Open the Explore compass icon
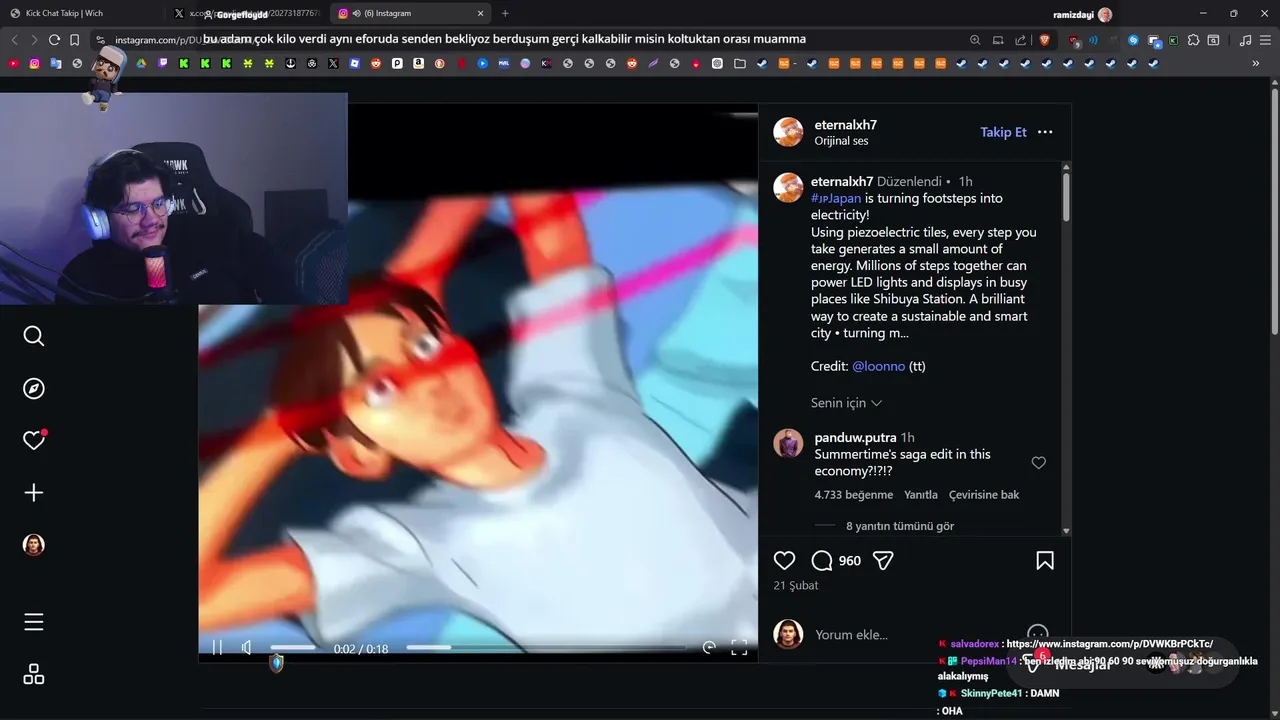 pyautogui.click(x=34, y=388)
